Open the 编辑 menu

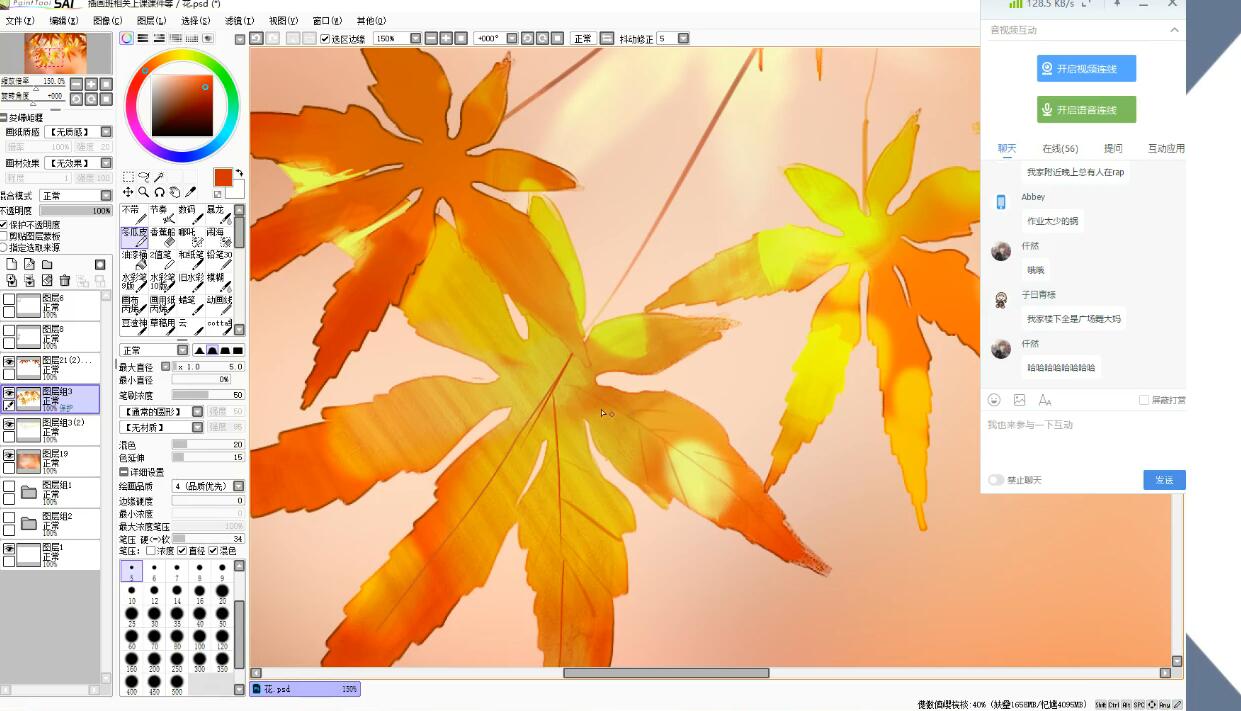coord(64,20)
